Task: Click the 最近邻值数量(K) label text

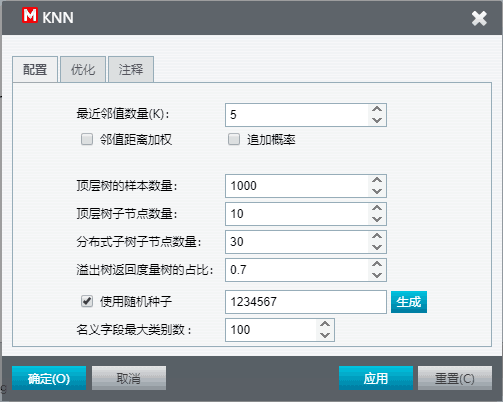Action: pos(123,114)
